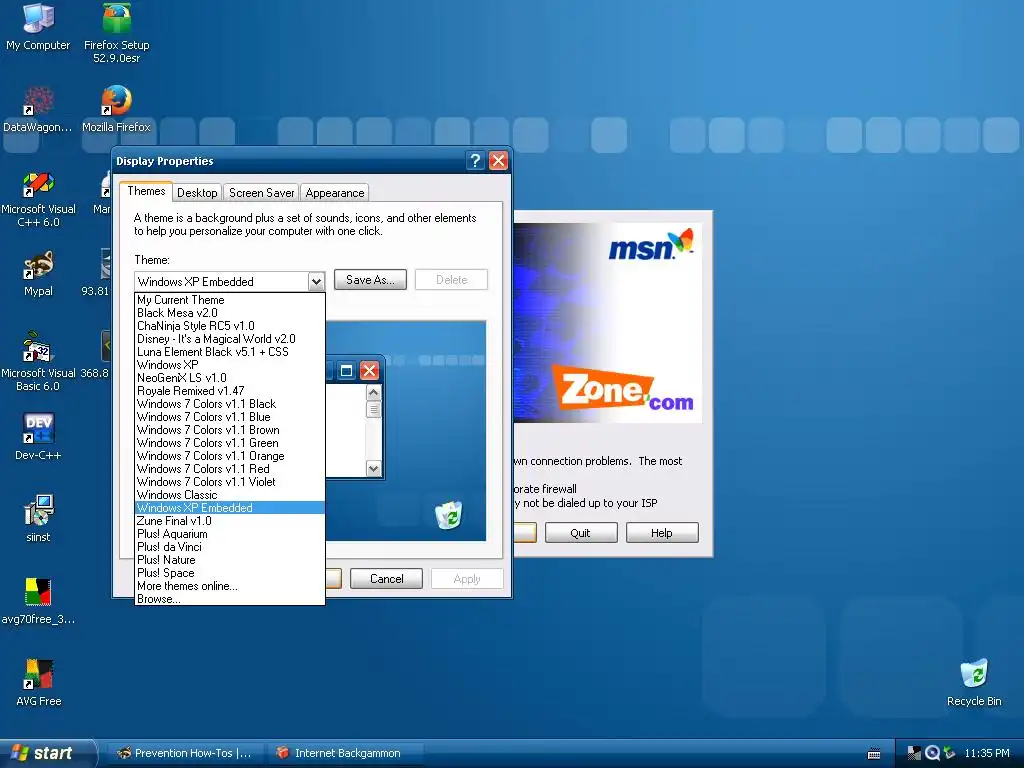Click the keyboard icon in the taskbar

874,754
